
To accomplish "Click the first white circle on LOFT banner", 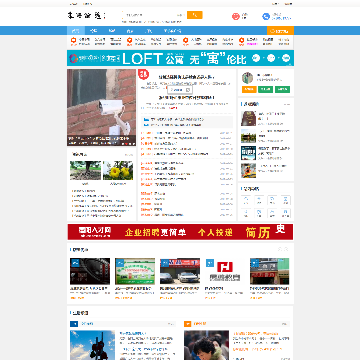I will click(256, 58).
